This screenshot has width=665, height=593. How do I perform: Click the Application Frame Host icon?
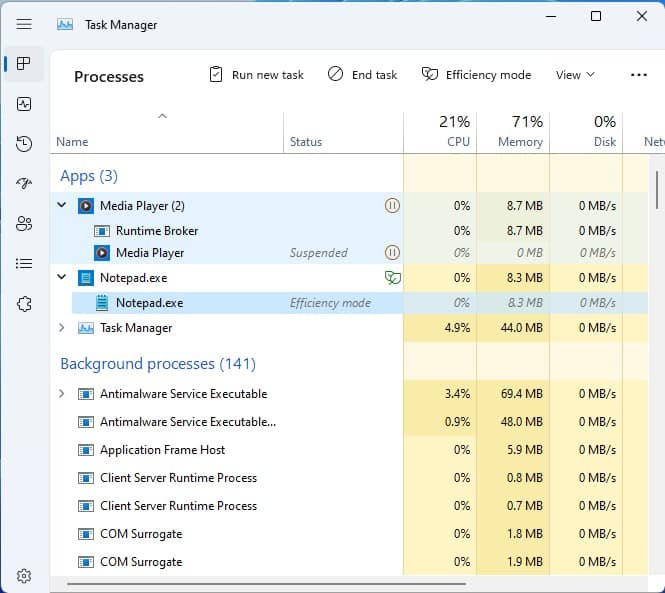(x=86, y=450)
